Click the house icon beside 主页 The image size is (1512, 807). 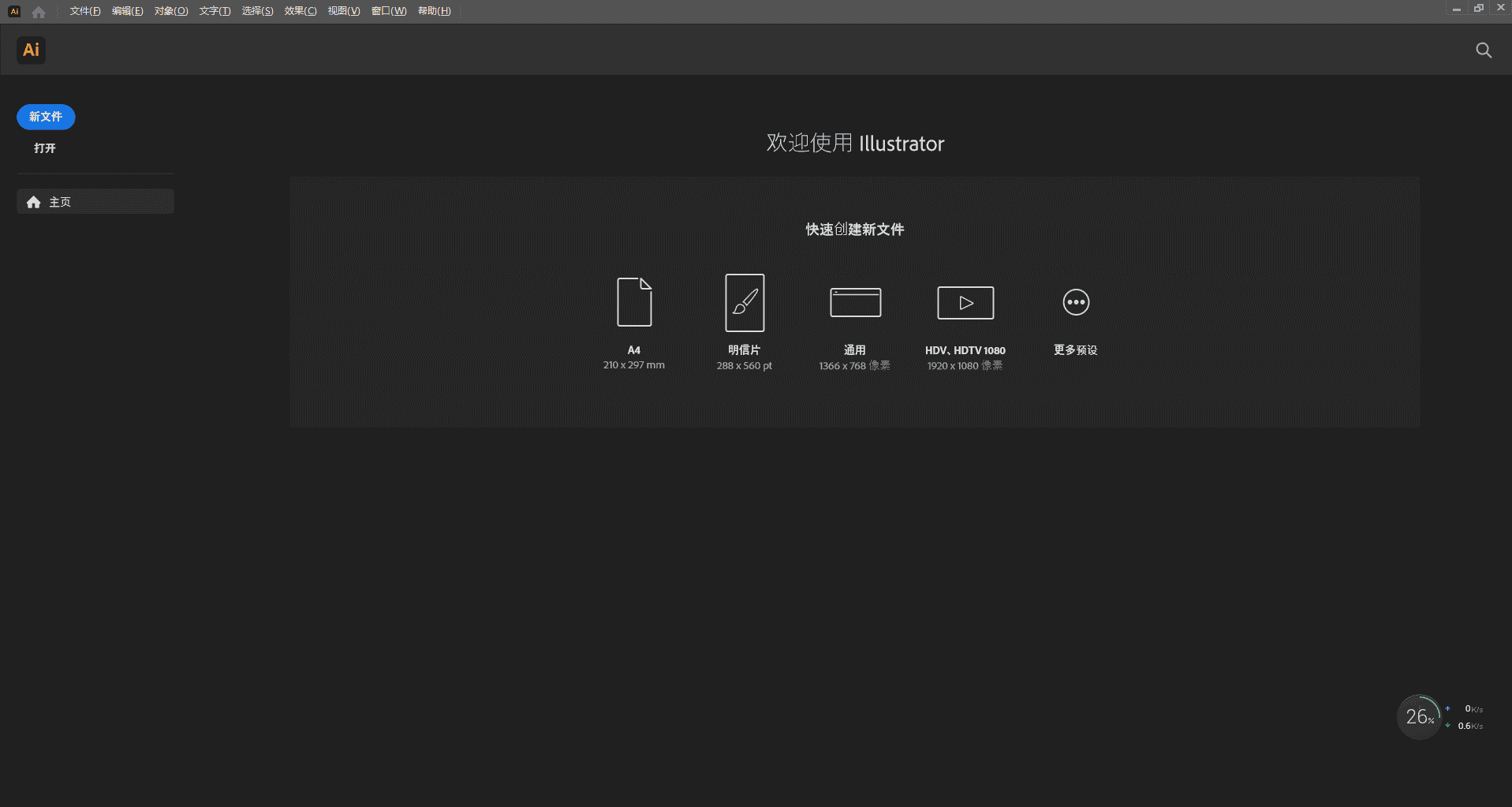coord(33,202)
